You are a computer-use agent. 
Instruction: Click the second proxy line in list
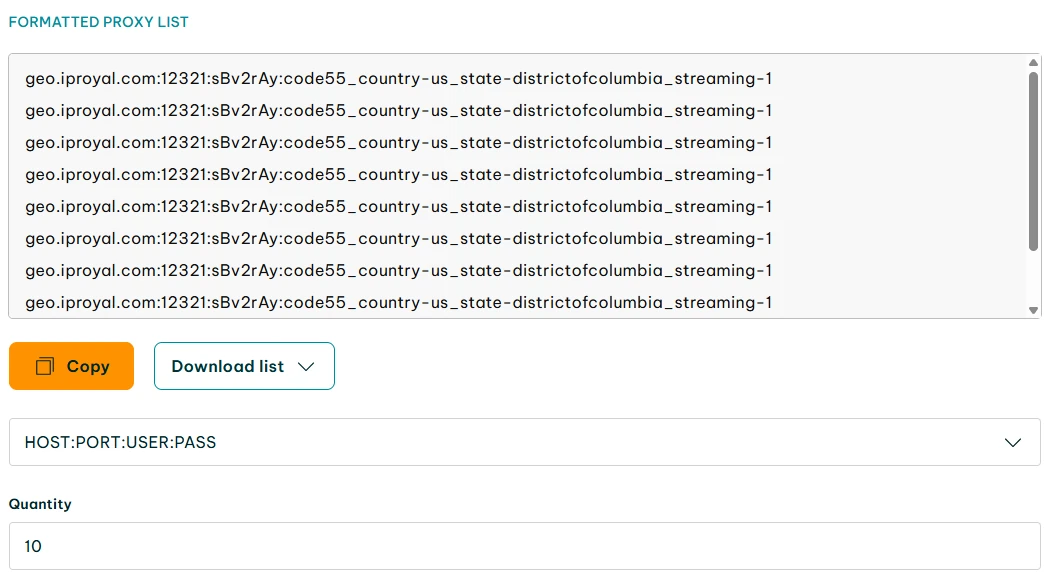tap(398, 111)
